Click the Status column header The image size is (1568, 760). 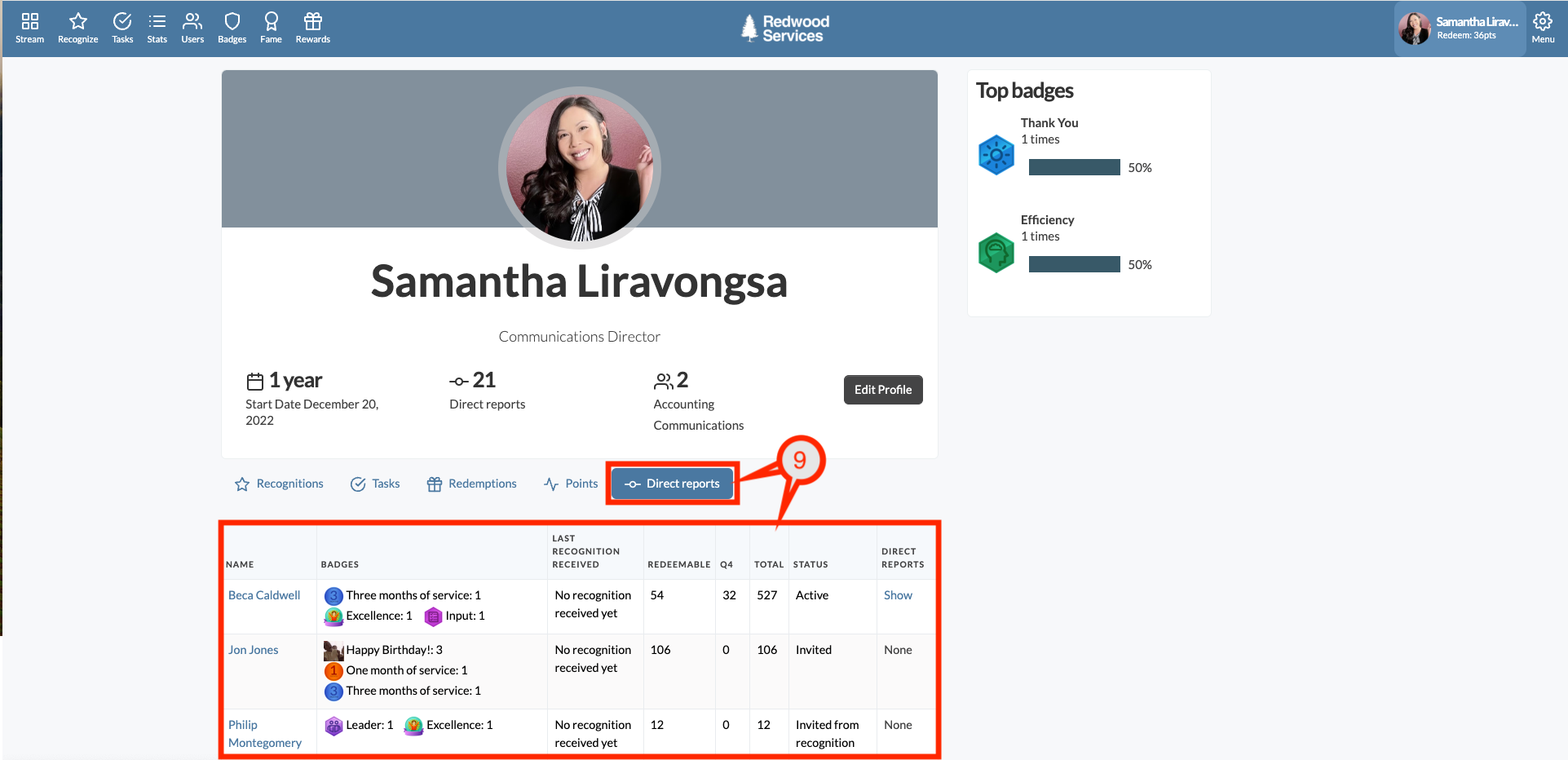point(811,564)
